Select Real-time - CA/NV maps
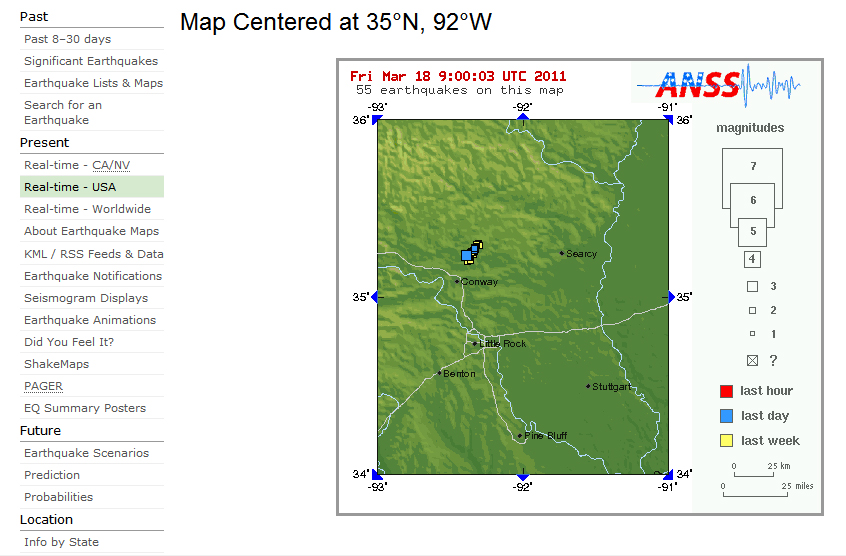846x556 pixels. point(77,165)
